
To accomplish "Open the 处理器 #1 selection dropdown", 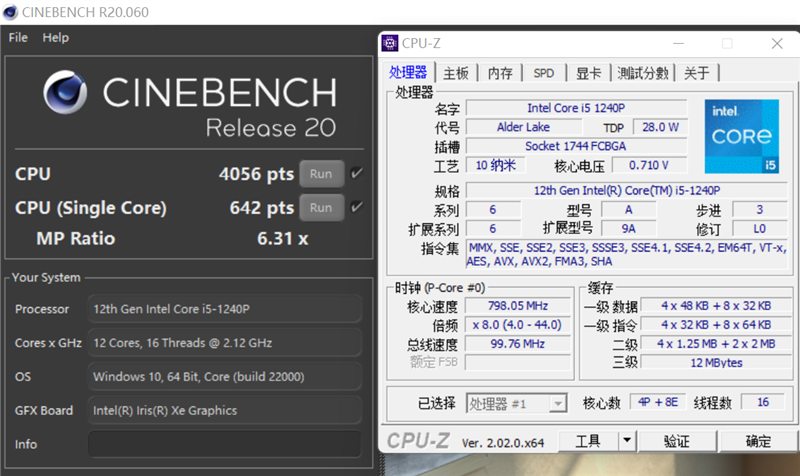I will click(516, 404).
